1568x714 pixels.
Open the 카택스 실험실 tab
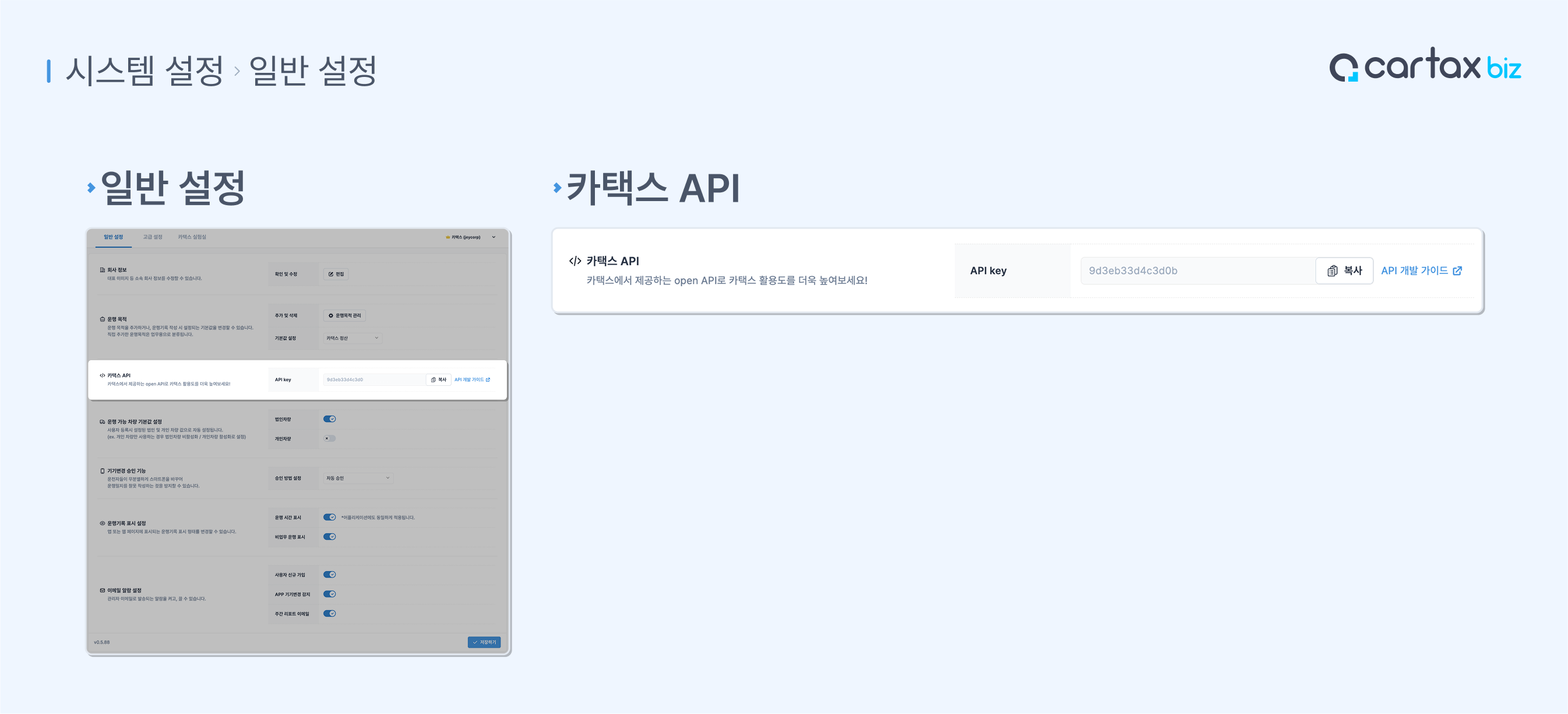point(192,237)
